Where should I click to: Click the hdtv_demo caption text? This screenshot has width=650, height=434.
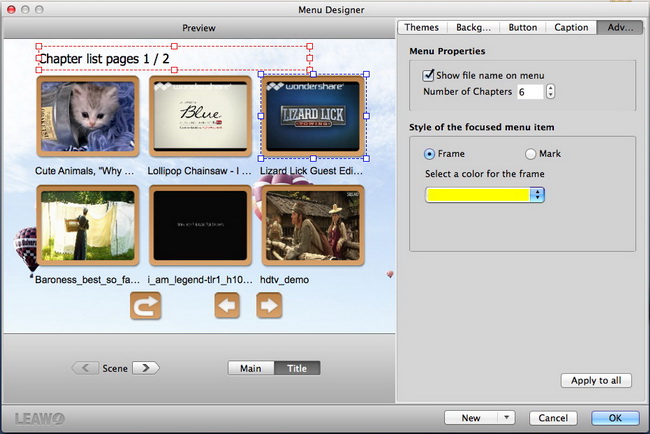284,280
